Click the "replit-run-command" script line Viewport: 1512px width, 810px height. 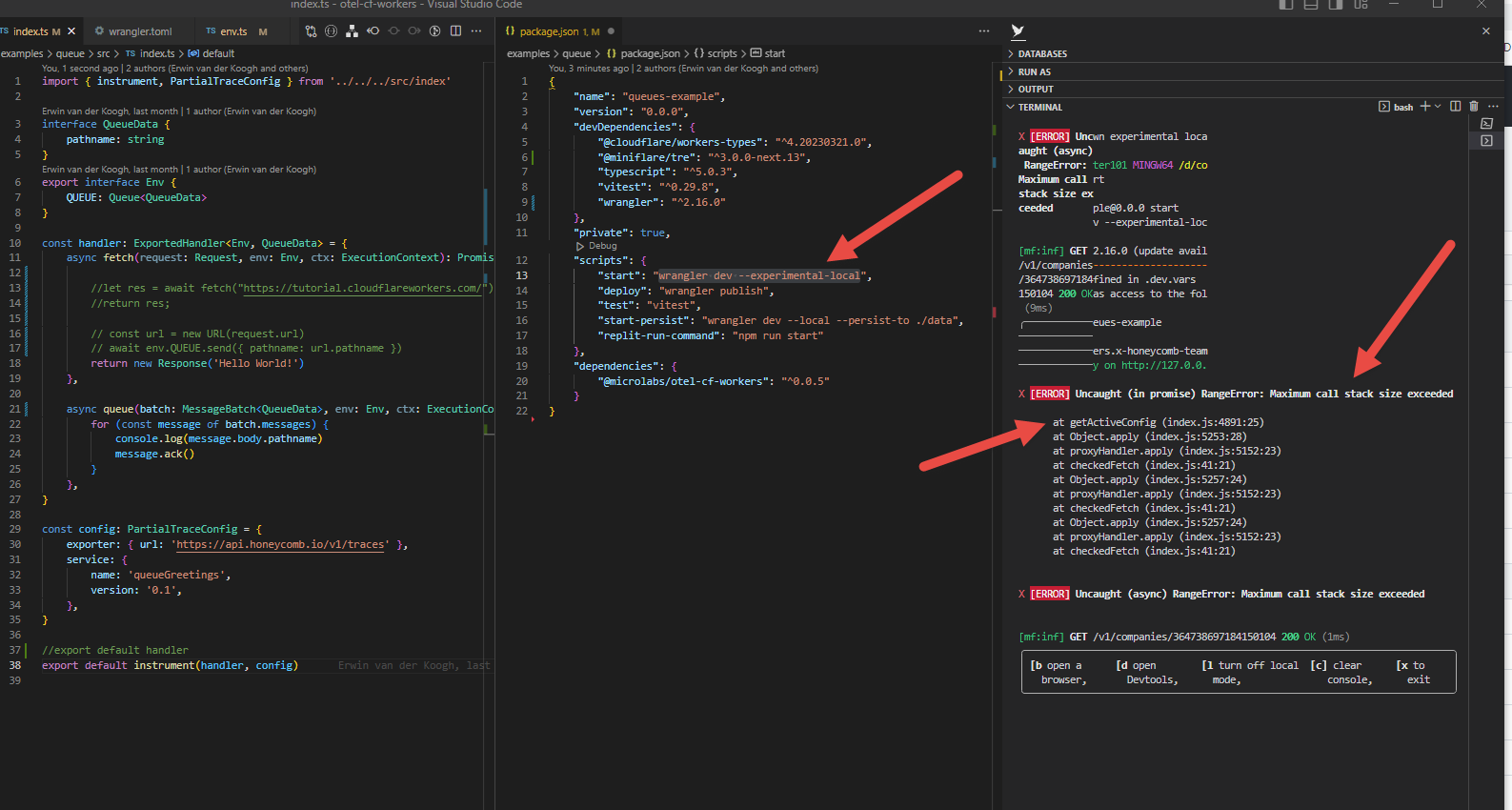click(x=712, y=335)
